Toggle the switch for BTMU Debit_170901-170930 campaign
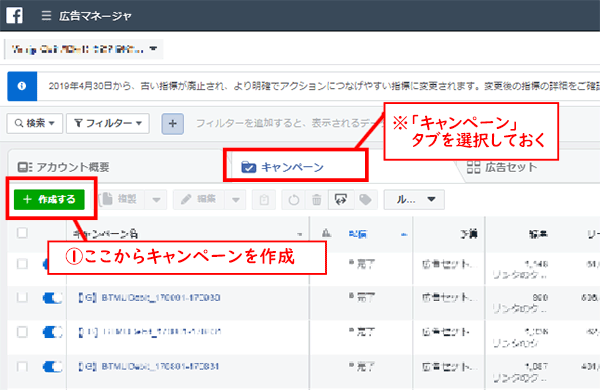Image resolution: width=600 pixels, height=390 pixels. click(x=52, y=298)
